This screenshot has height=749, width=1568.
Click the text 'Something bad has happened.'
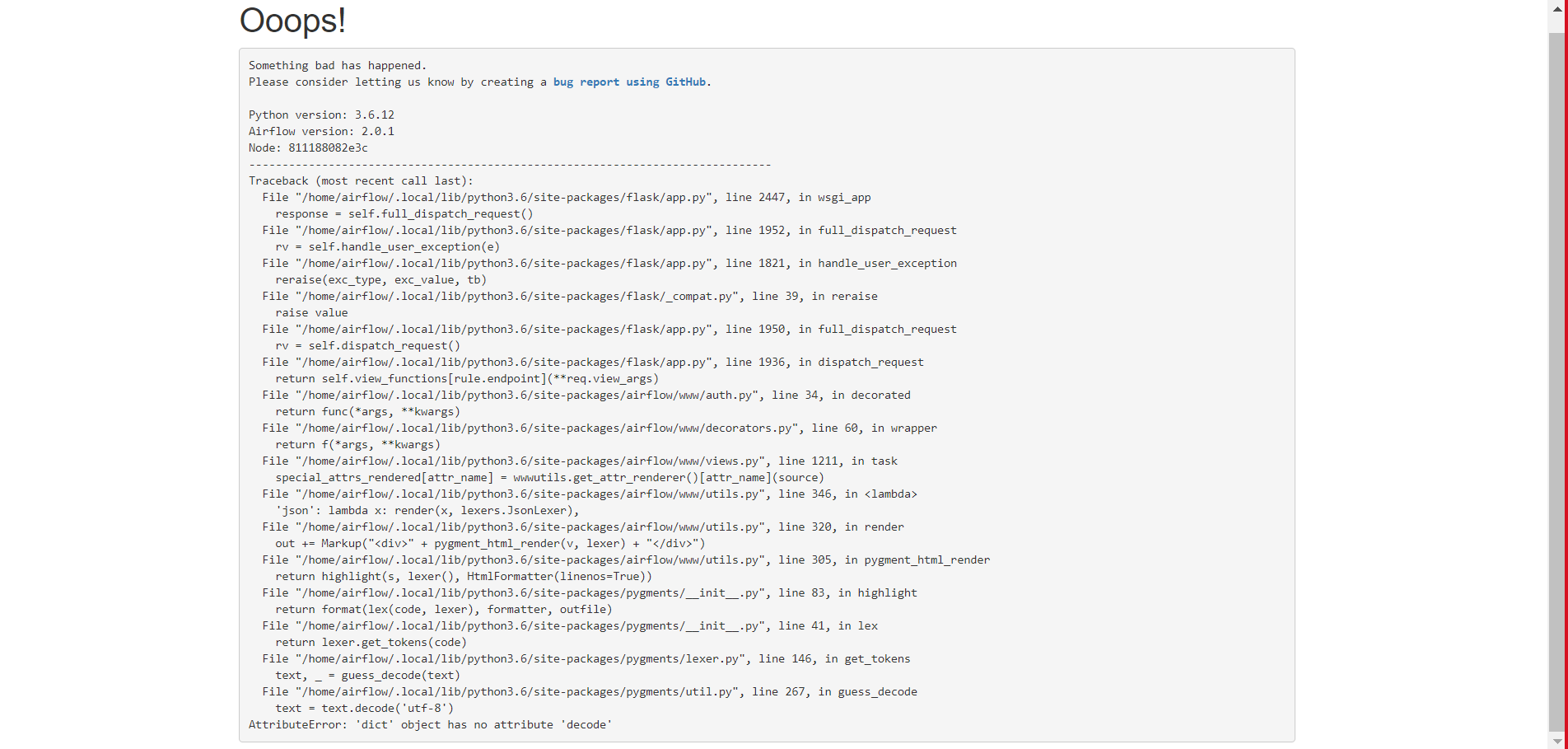click(x=338, y=65)
